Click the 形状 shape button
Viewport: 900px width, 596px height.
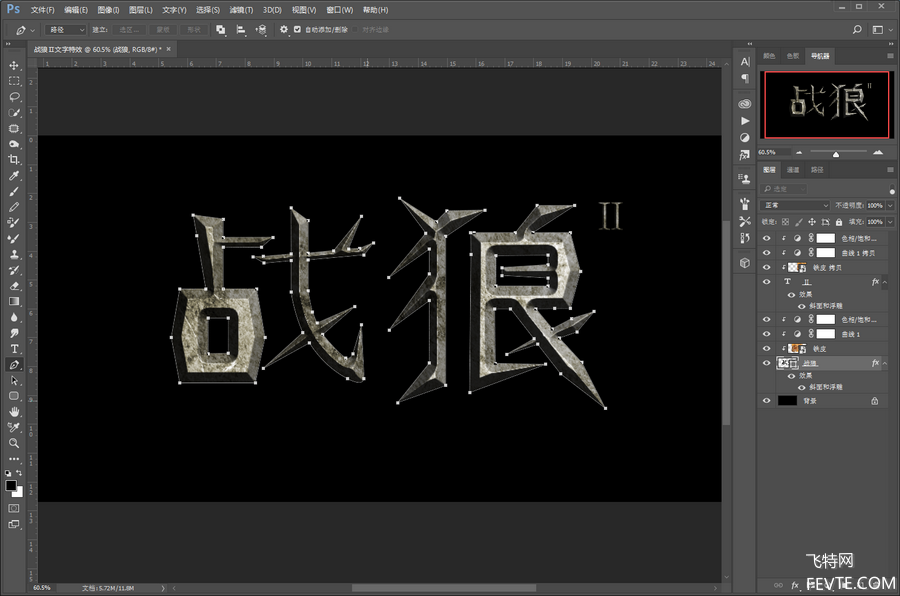[194, 29]
